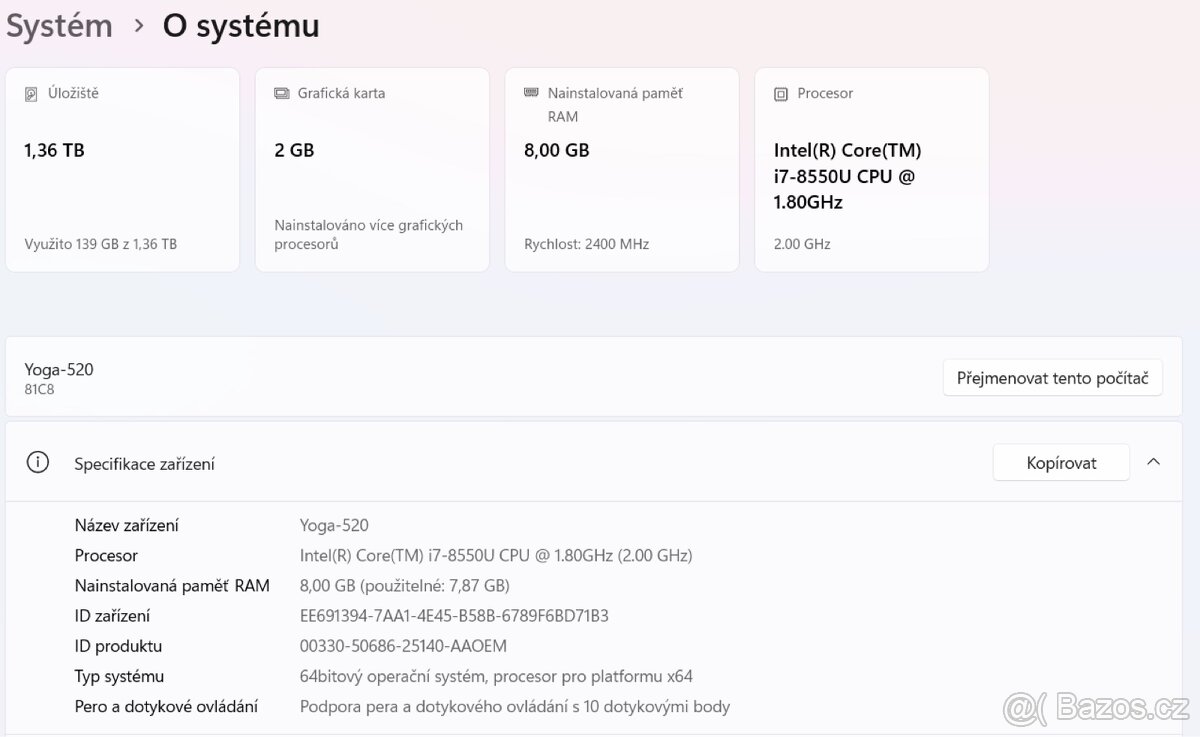The image size is (1200, 737).
Task: Copy device specs with the Kopírovat button
Action: tap(1061, 463)
